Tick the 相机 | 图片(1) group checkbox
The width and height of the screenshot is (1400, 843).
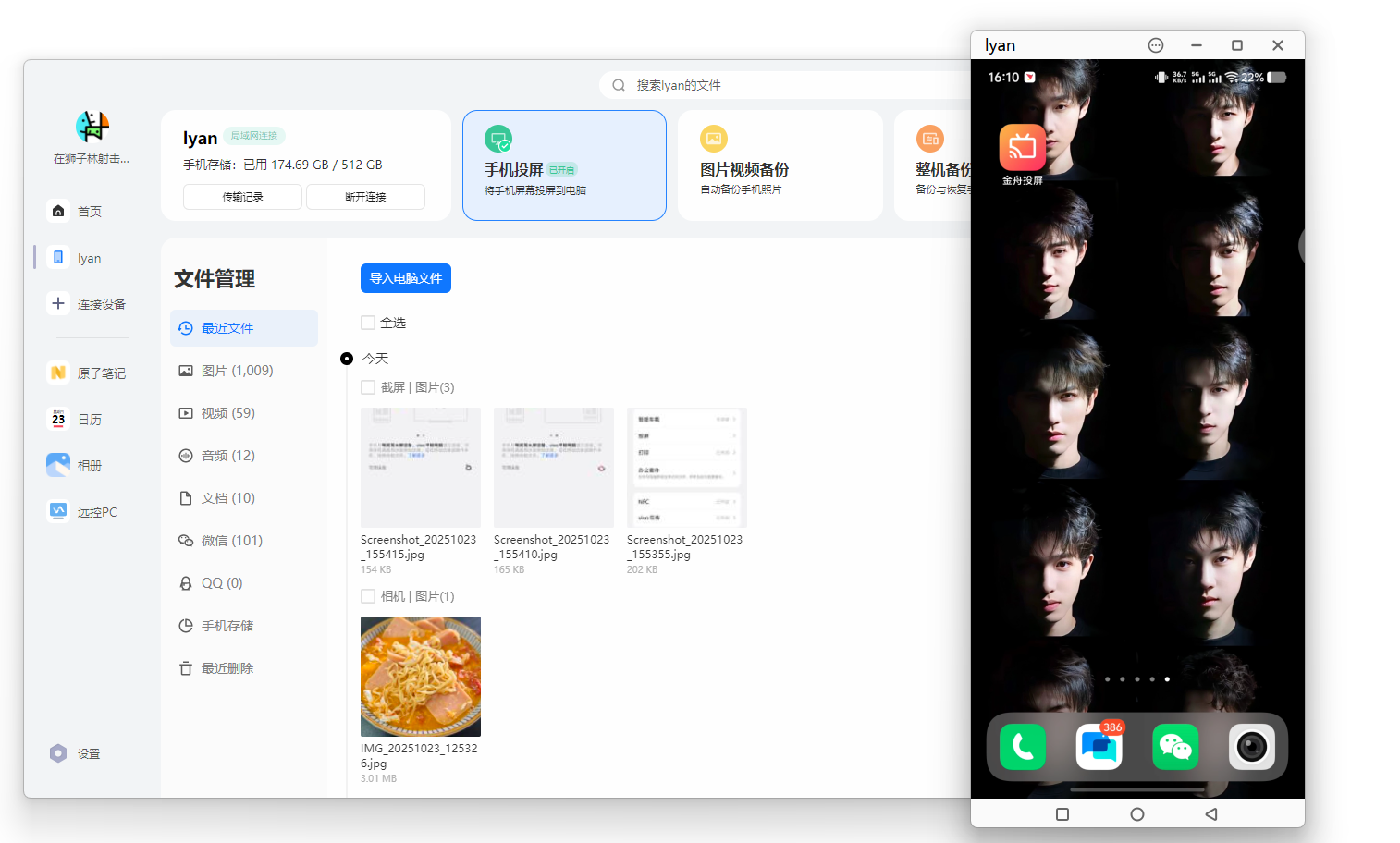point(368,596)
